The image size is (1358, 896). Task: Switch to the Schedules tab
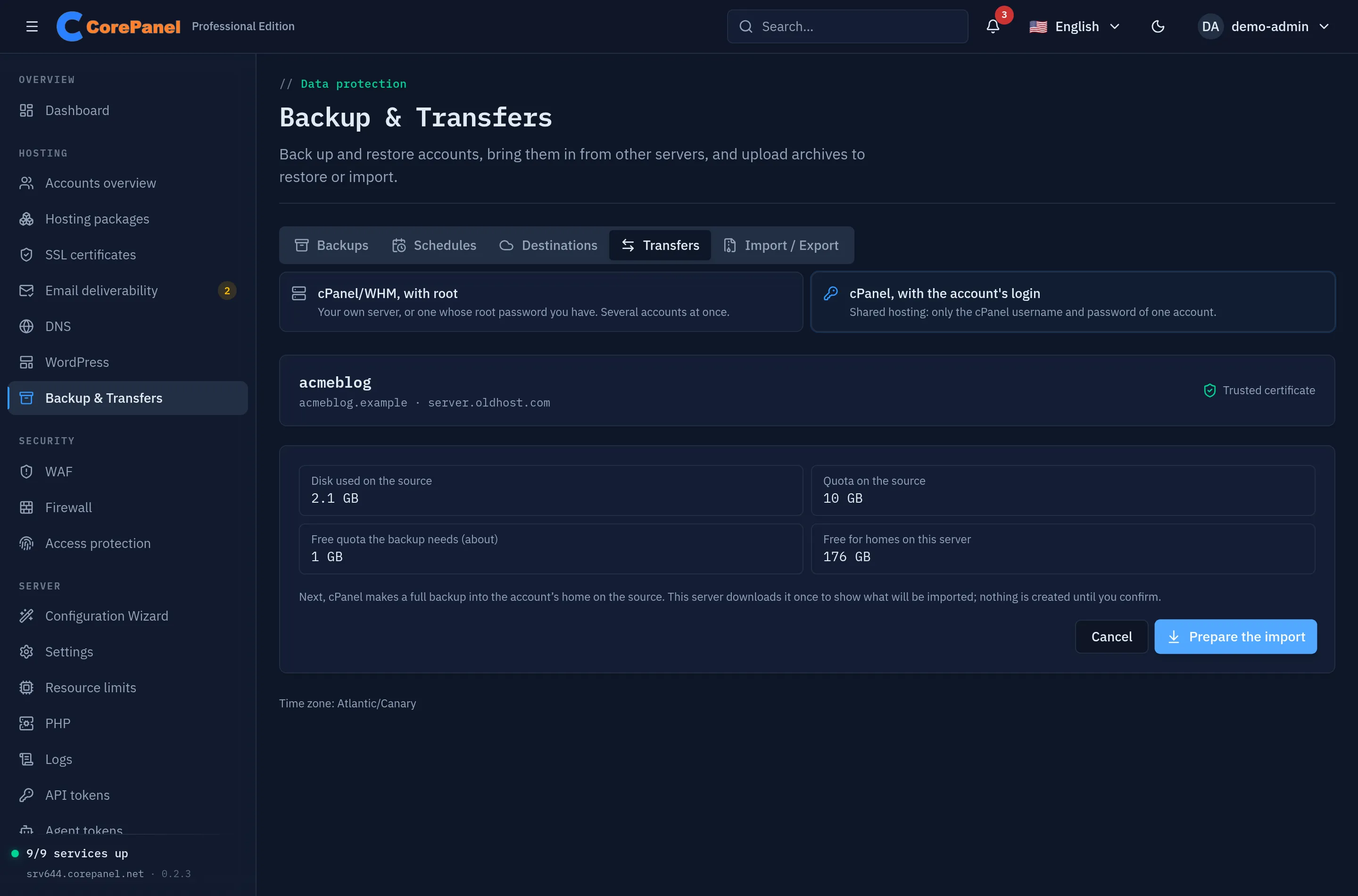point(434,245)
